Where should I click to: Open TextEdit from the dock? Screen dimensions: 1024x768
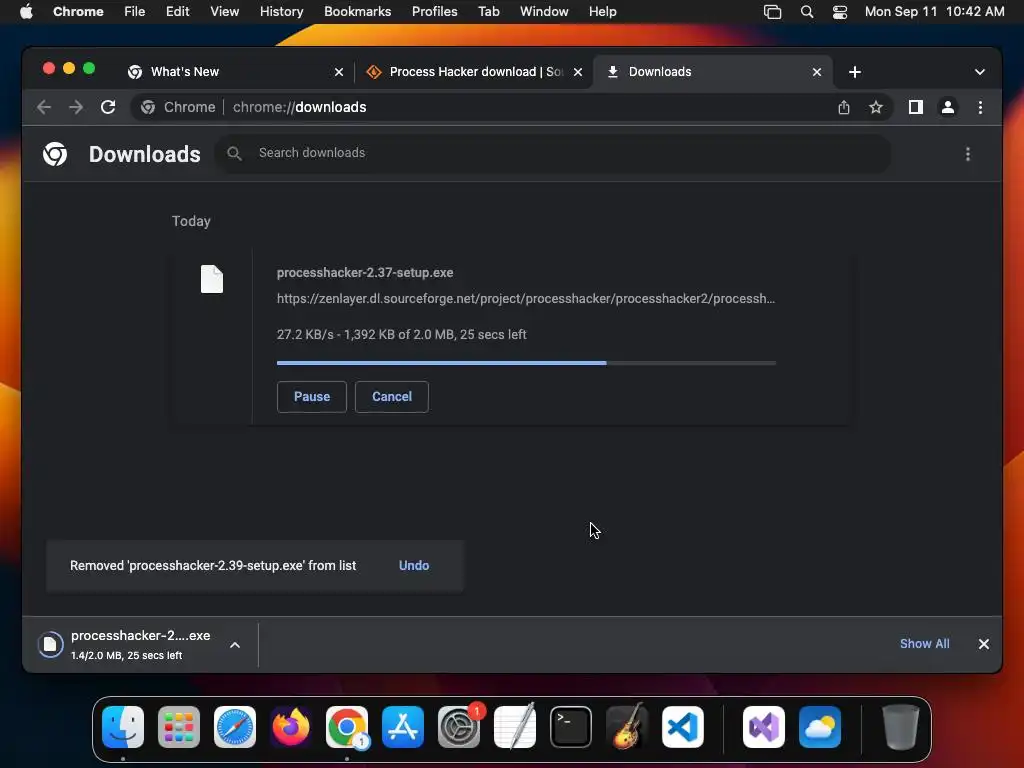515,727
